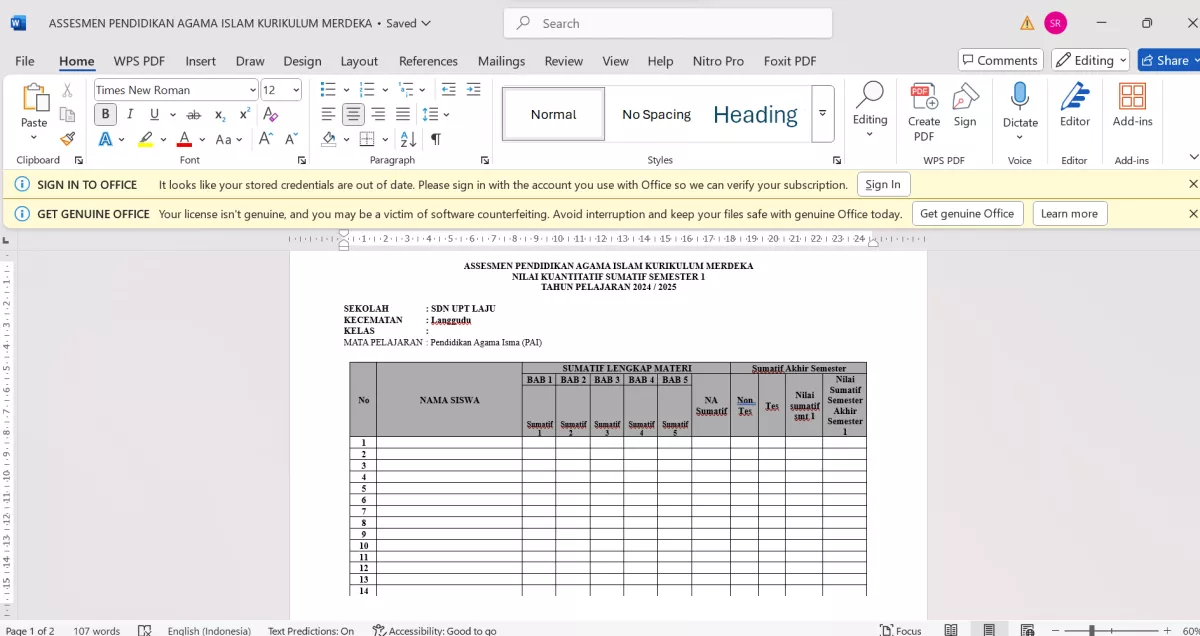
Task: Open the Editor pane
Action: click(x=1075, y=106)
